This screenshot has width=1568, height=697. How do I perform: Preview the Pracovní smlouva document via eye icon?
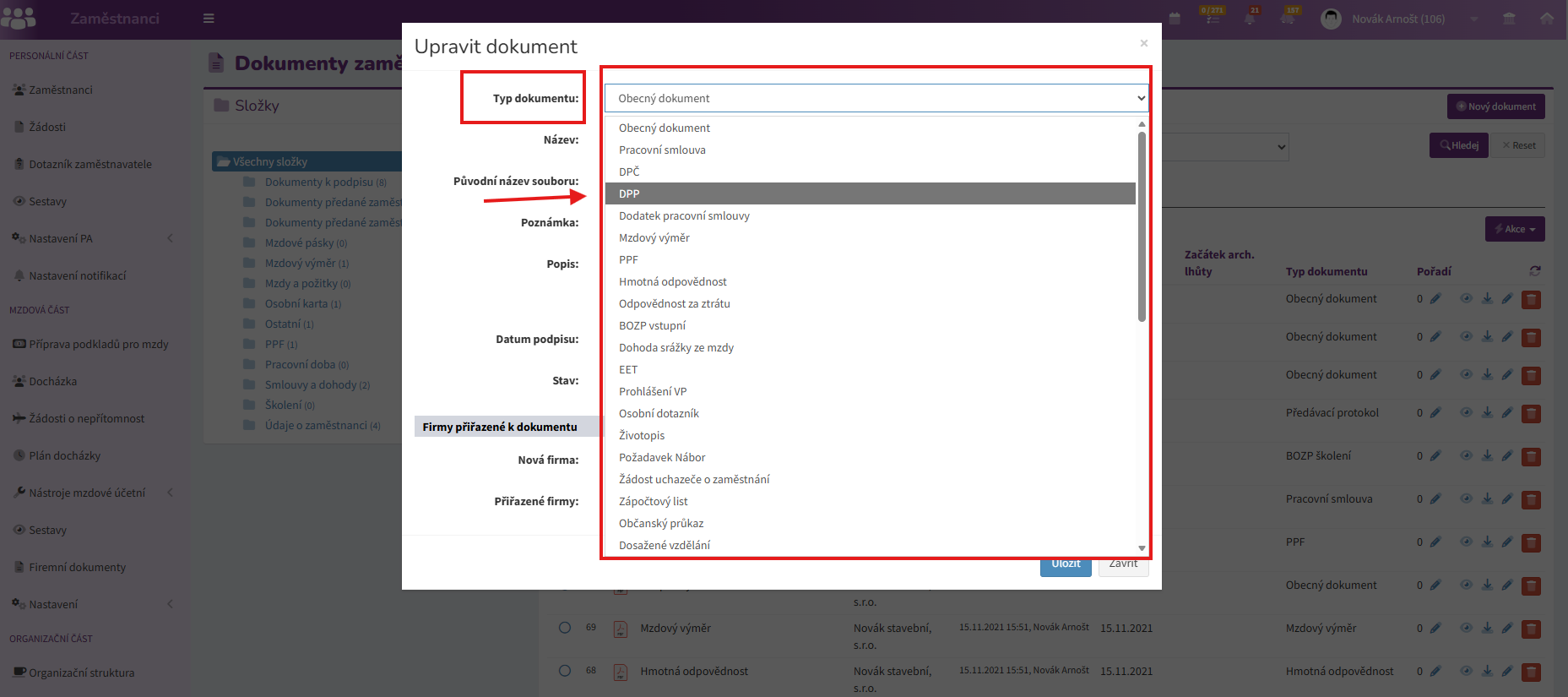click(x=1467, y=499)
